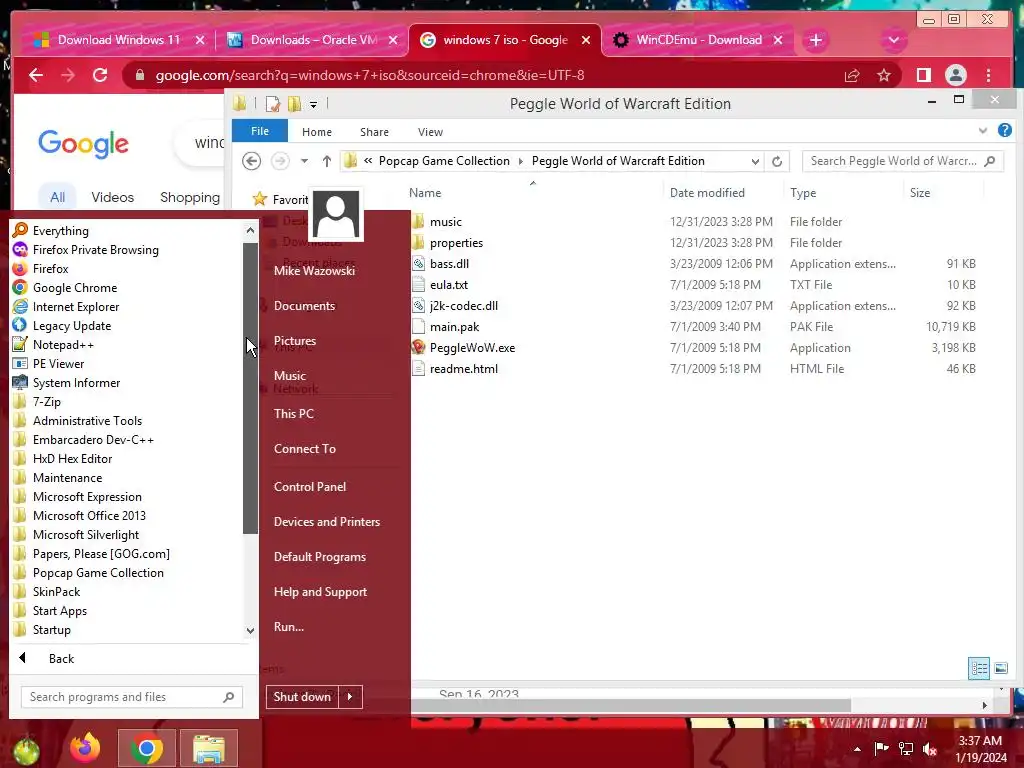1024x768 pixels.
Task: Open File Explorer from the taskbar
Action: [x=208, y=748]
